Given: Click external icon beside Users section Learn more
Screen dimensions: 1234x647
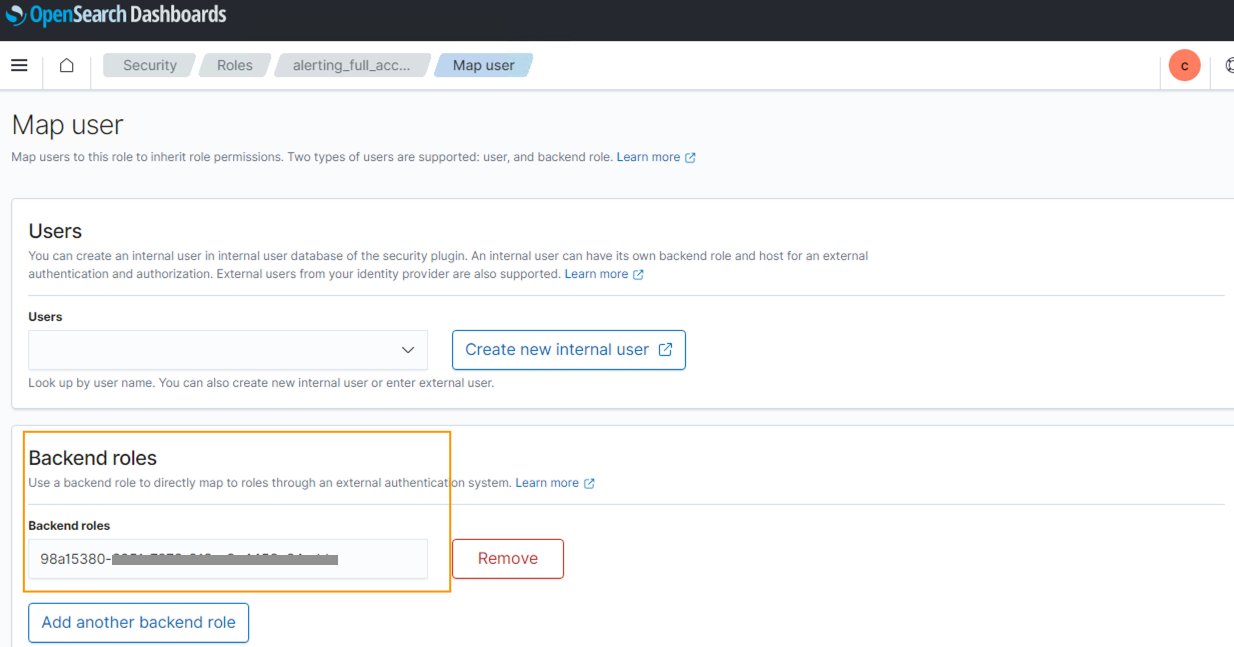Looking at the screenshot, I should pyautogui.click(x=638, y=274).
